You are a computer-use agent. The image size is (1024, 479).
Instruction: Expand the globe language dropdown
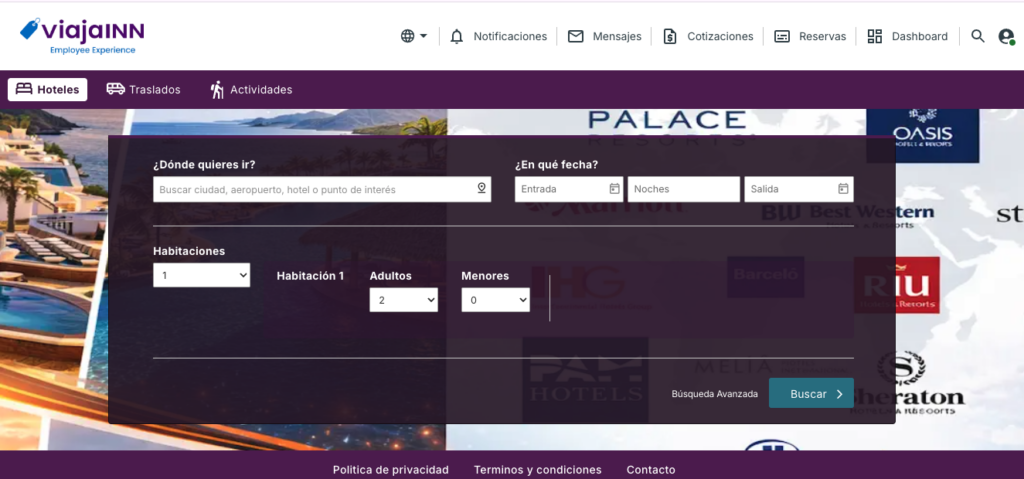414,37
